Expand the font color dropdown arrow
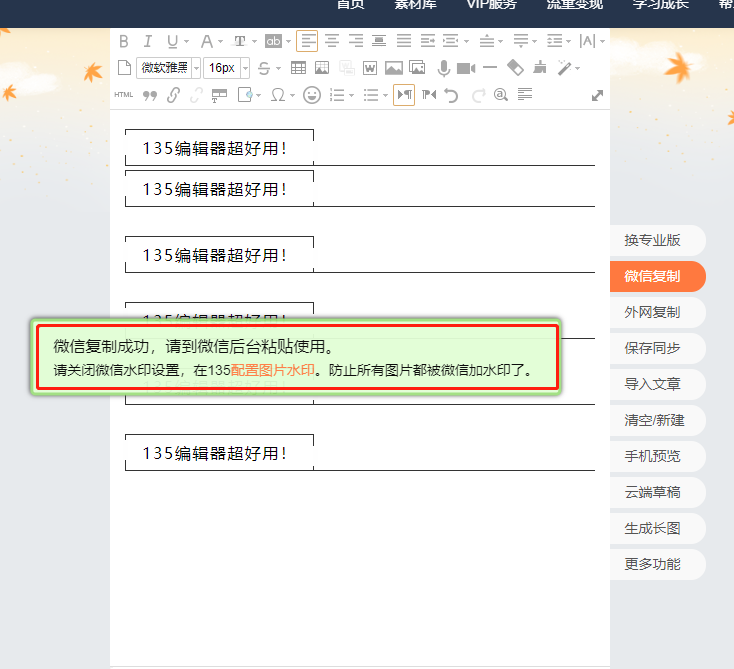Viewport: 734px width, 669px height. click(220, 42)
